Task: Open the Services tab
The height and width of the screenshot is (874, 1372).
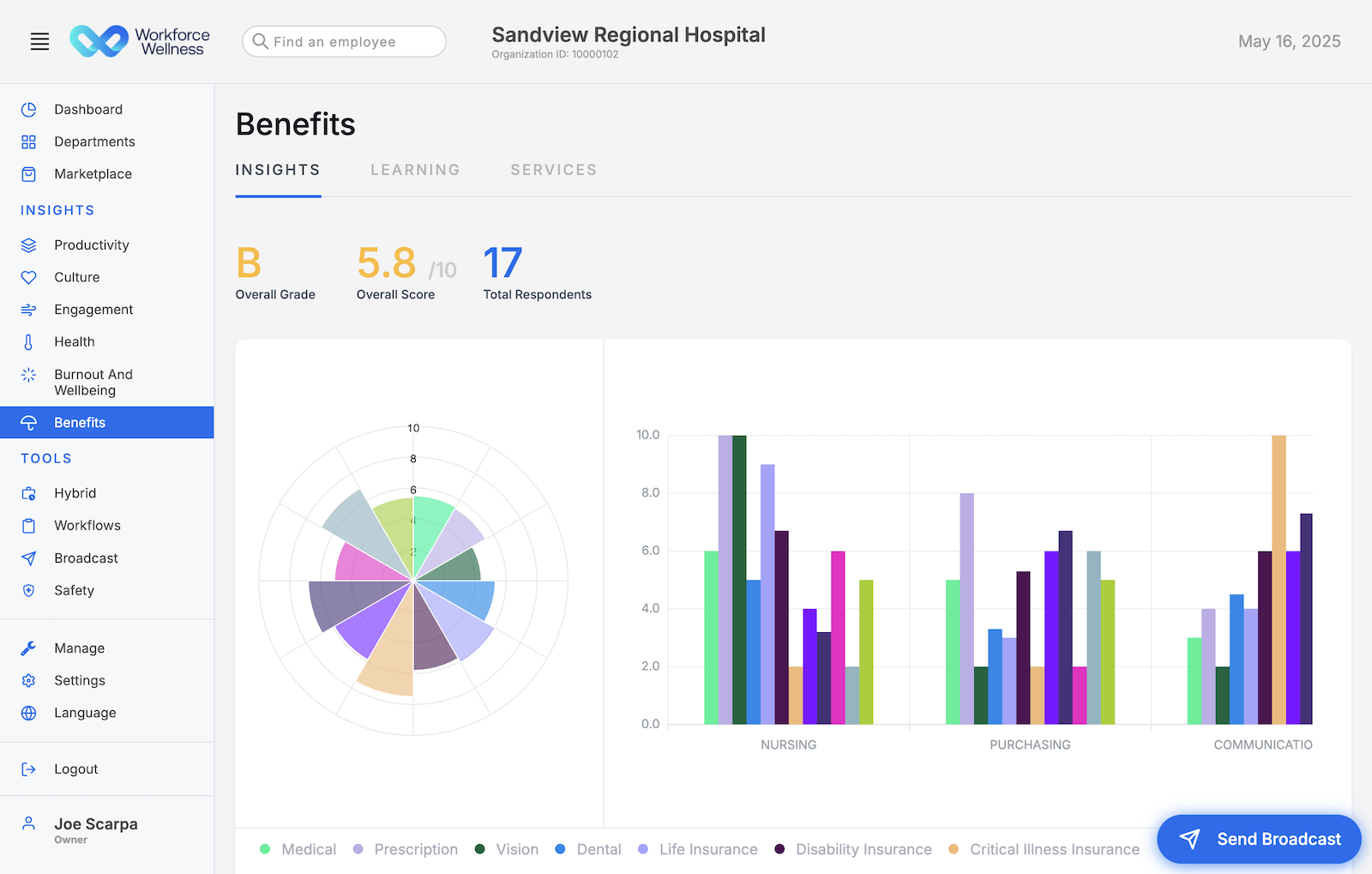Action: (553, 170)
